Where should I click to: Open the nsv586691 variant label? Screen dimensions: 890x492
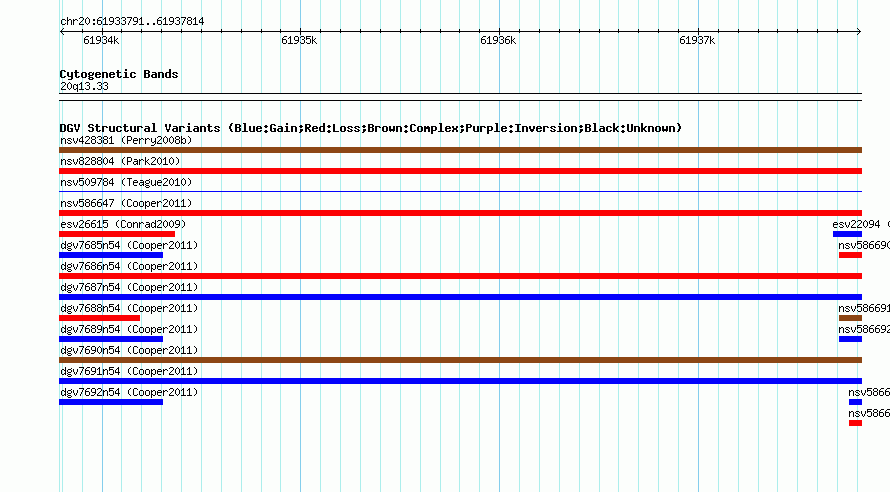tap(864, 308)
